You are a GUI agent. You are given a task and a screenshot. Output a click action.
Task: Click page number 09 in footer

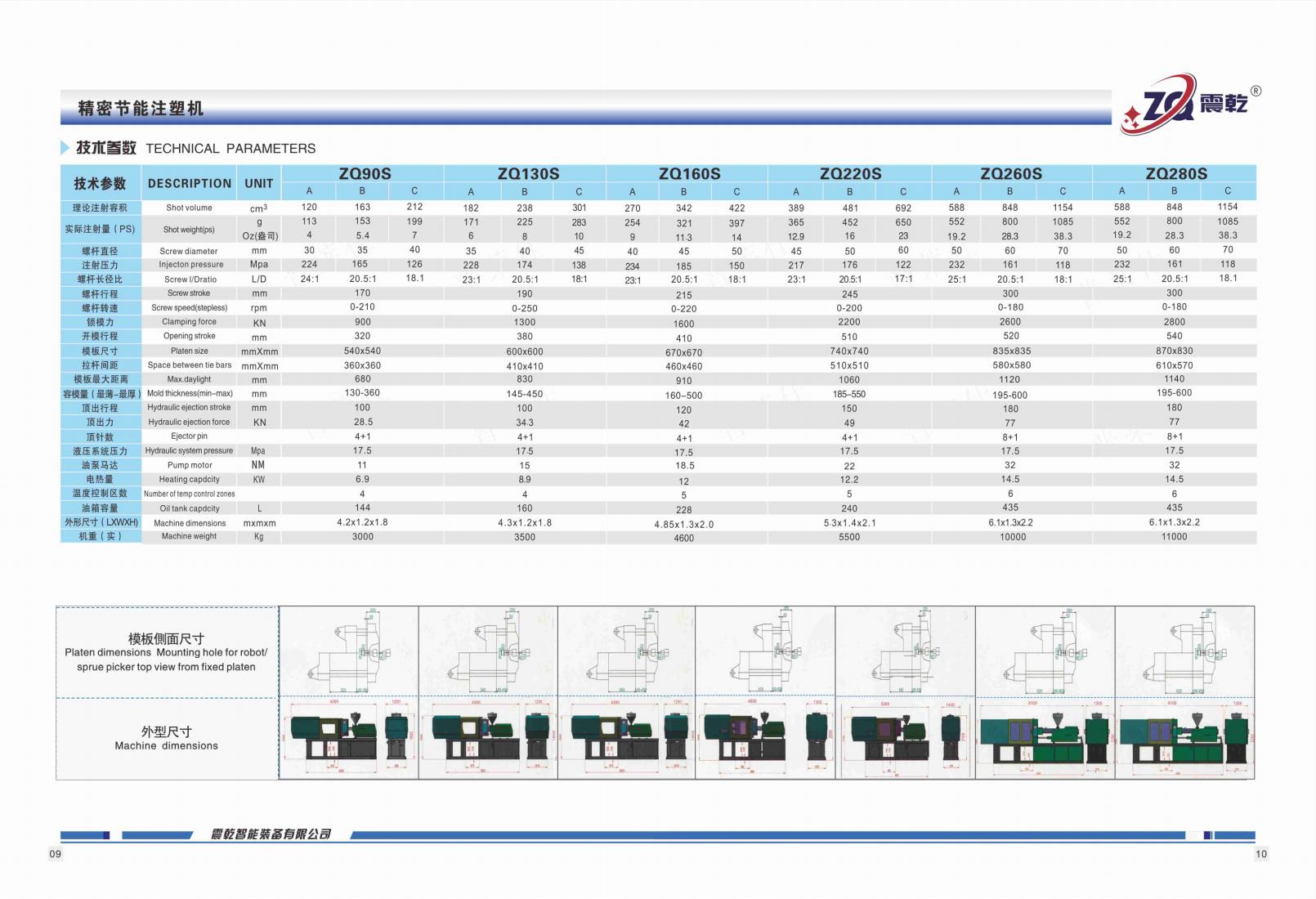(56, 854)
